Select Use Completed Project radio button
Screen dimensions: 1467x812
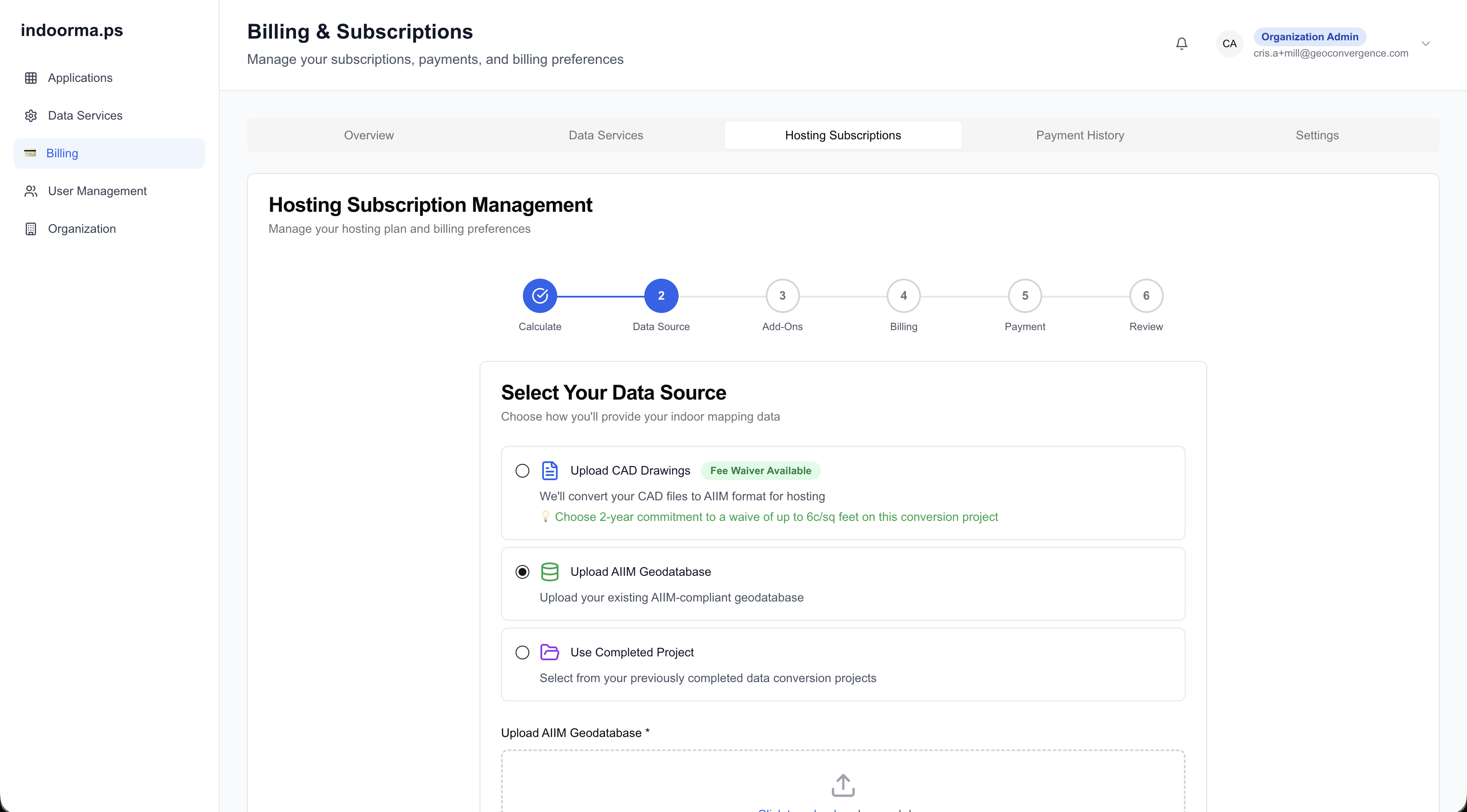click(522, 652)
